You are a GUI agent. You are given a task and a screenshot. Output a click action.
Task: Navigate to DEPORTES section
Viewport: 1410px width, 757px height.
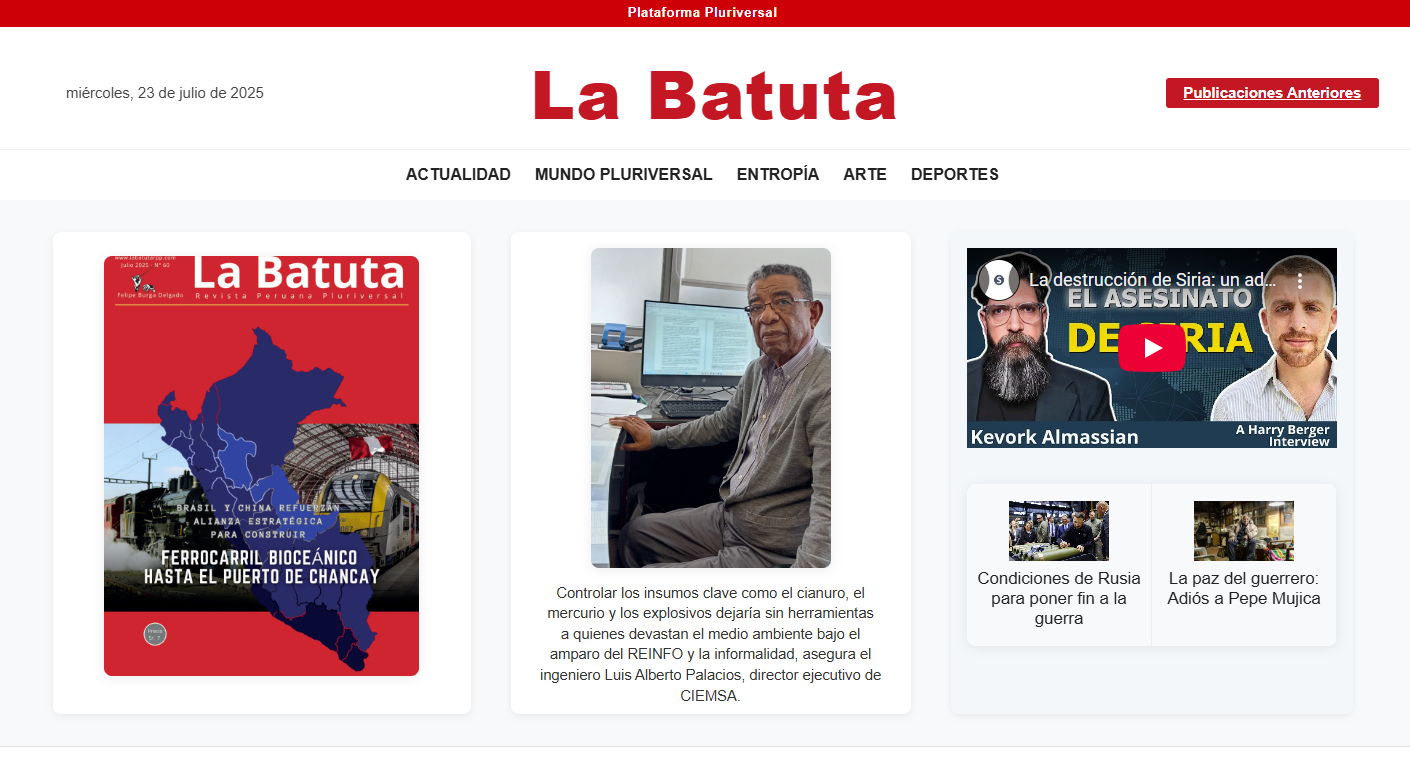point(955,174)
